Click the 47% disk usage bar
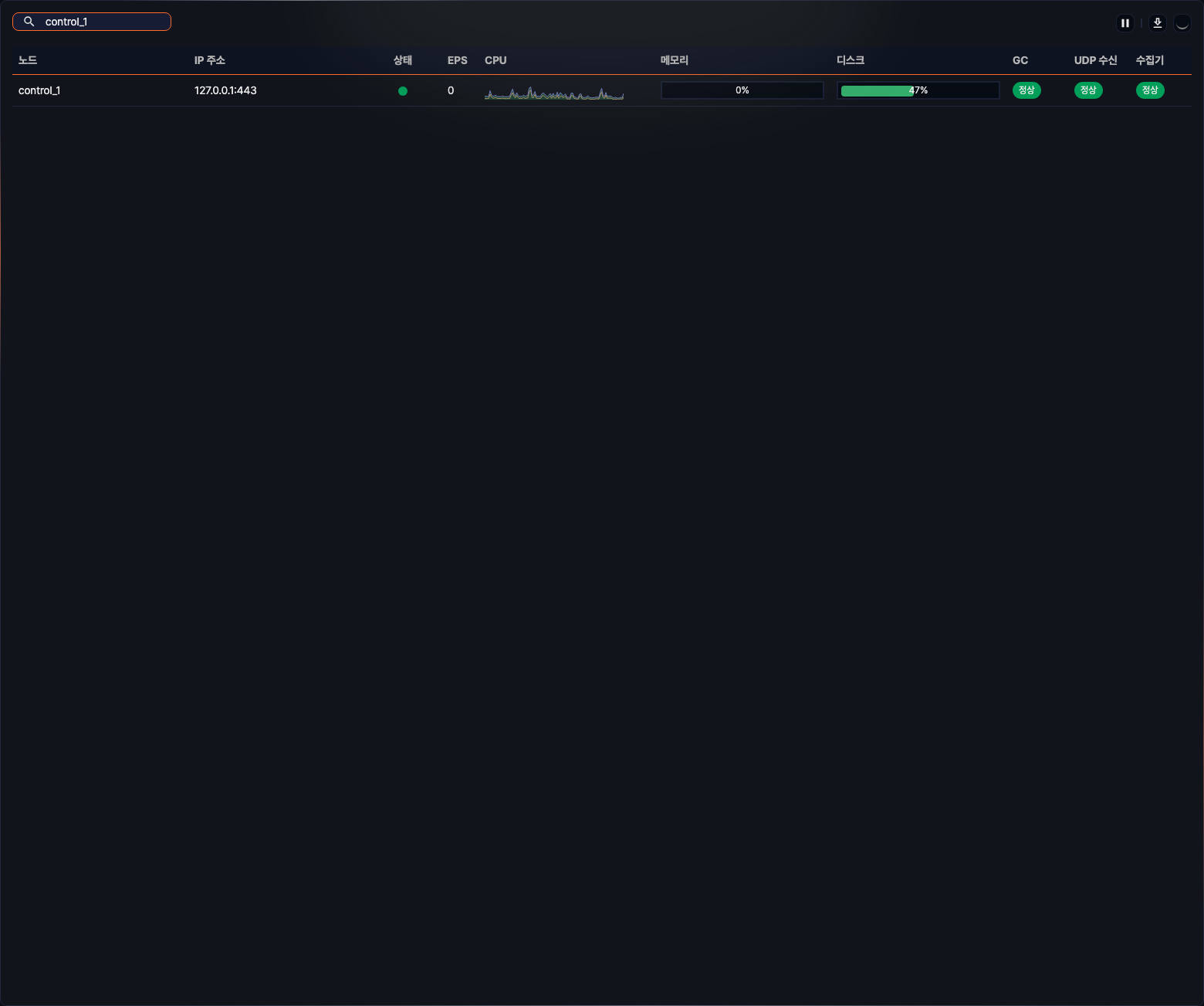 (x=918, y=90)
